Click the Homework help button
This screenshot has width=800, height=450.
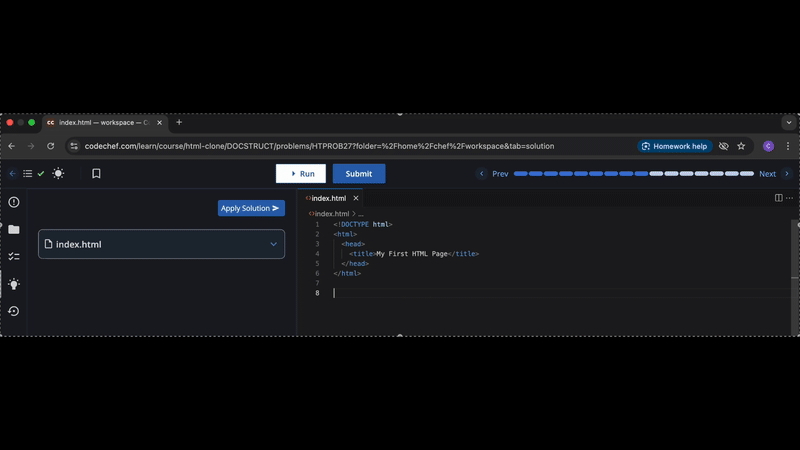click(x=674, y=146)
